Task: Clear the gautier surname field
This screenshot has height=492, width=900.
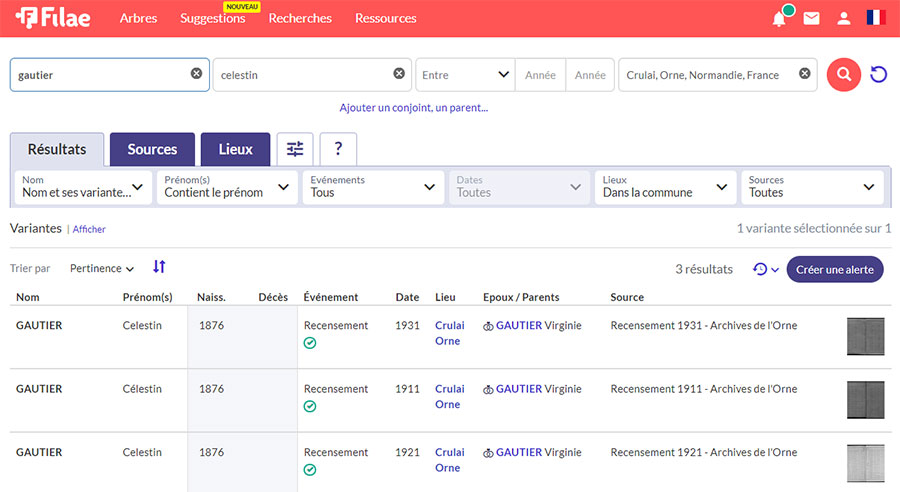Action: 196,74
